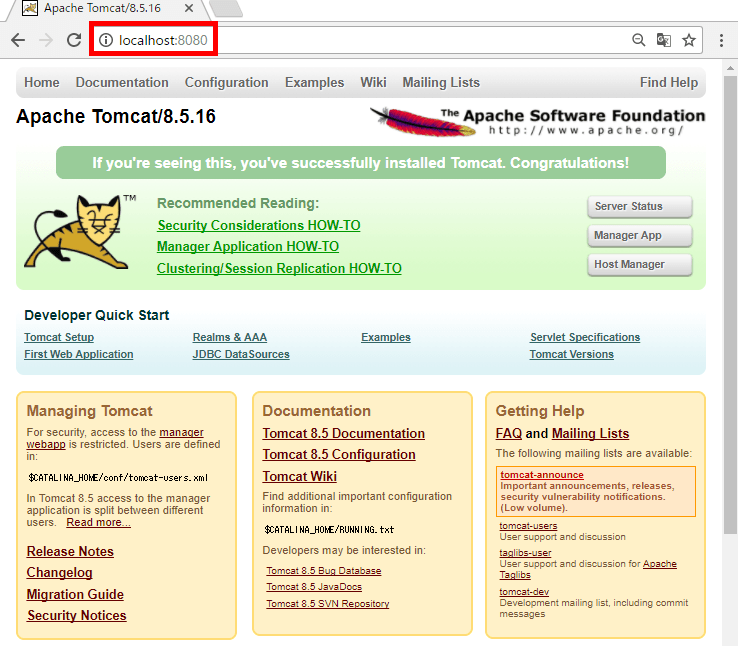Open the Migration Guide link
Viewport: 738px width, 646px height.
pyautogui.click(x=75, y=594)
